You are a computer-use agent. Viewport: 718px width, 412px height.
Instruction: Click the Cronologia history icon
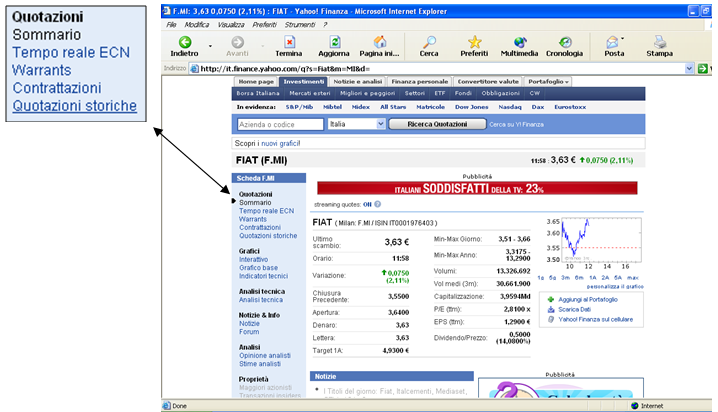click(566, 42)
